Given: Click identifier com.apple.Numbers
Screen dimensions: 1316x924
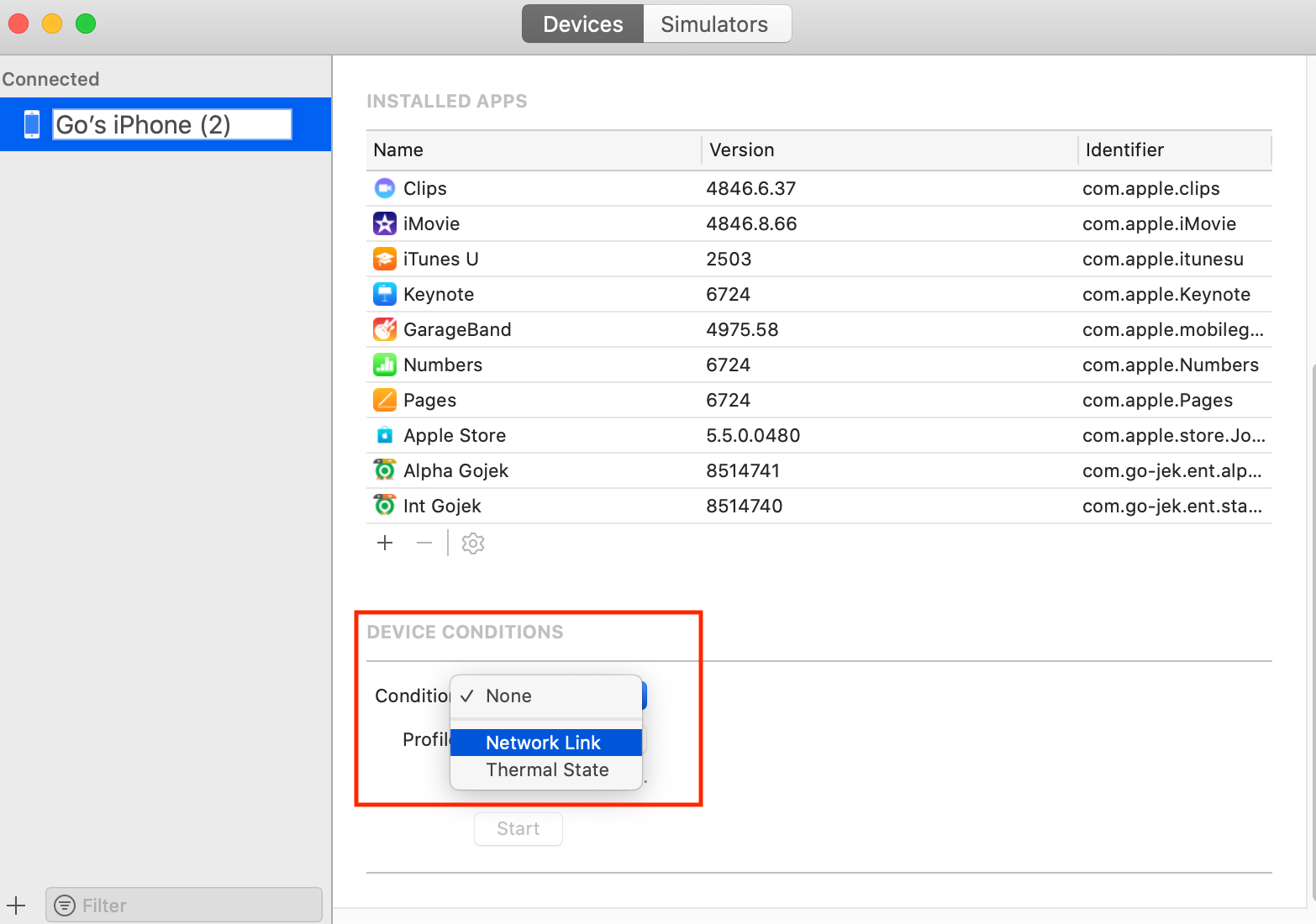Looking at the screenshot, I should click(1171, 365).
